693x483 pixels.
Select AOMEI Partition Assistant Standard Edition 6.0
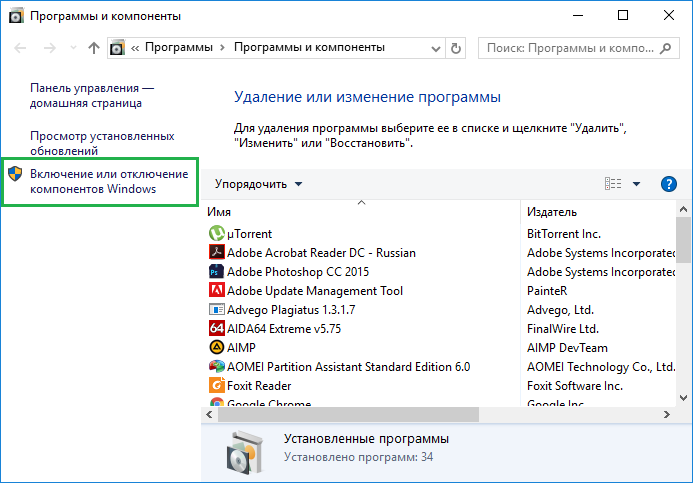tap(348, 367)
